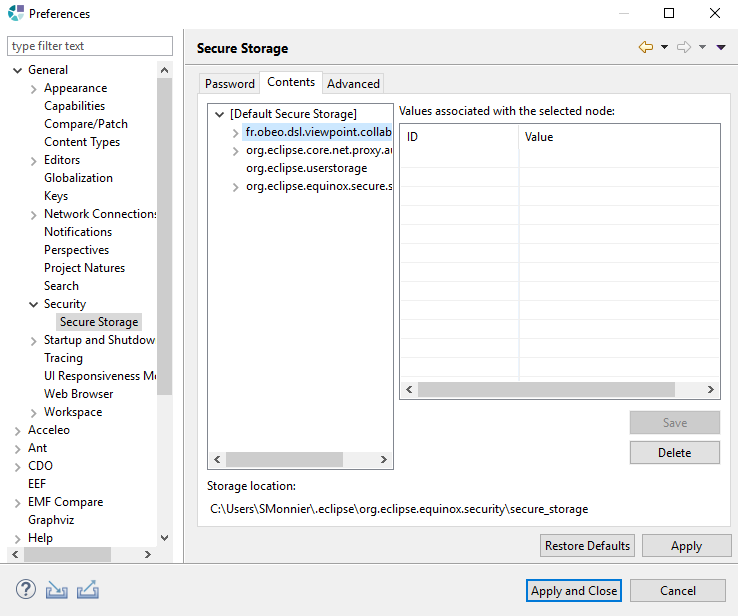Click the forward navigation arrow icon
This screenshot has width=738, height=616.
[685, 48]
